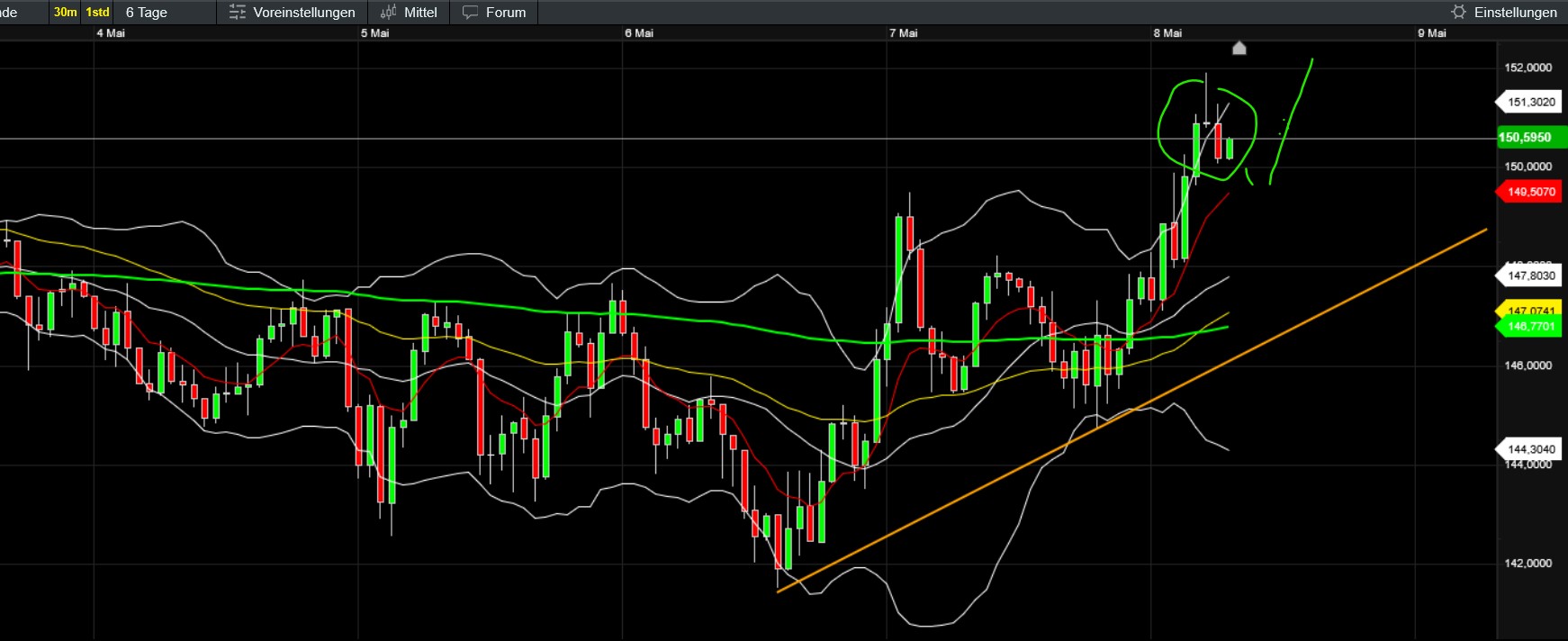Click the red 149,5070 price tag
Image resolution: width=1568 pixels, height=641 pixels.
(1528, 192)
